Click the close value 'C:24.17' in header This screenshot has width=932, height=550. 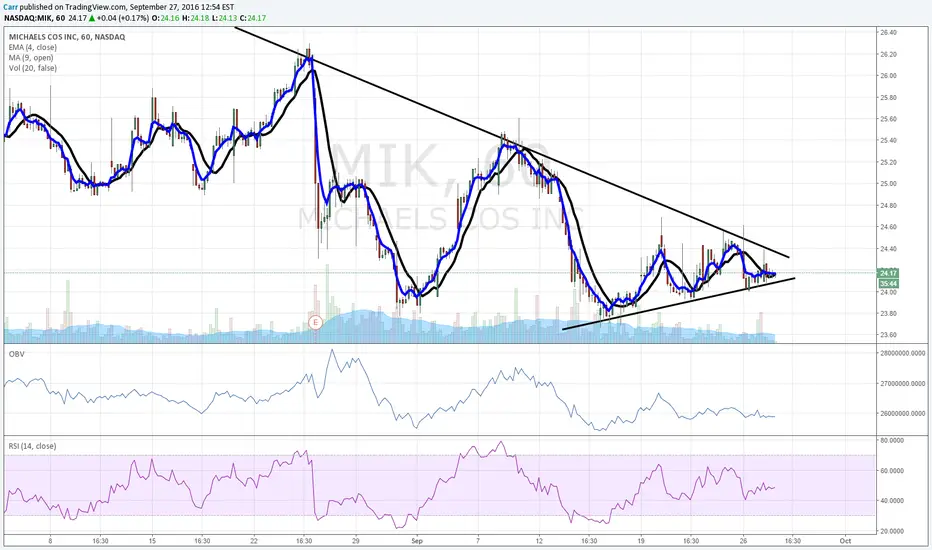coord(254,18)
